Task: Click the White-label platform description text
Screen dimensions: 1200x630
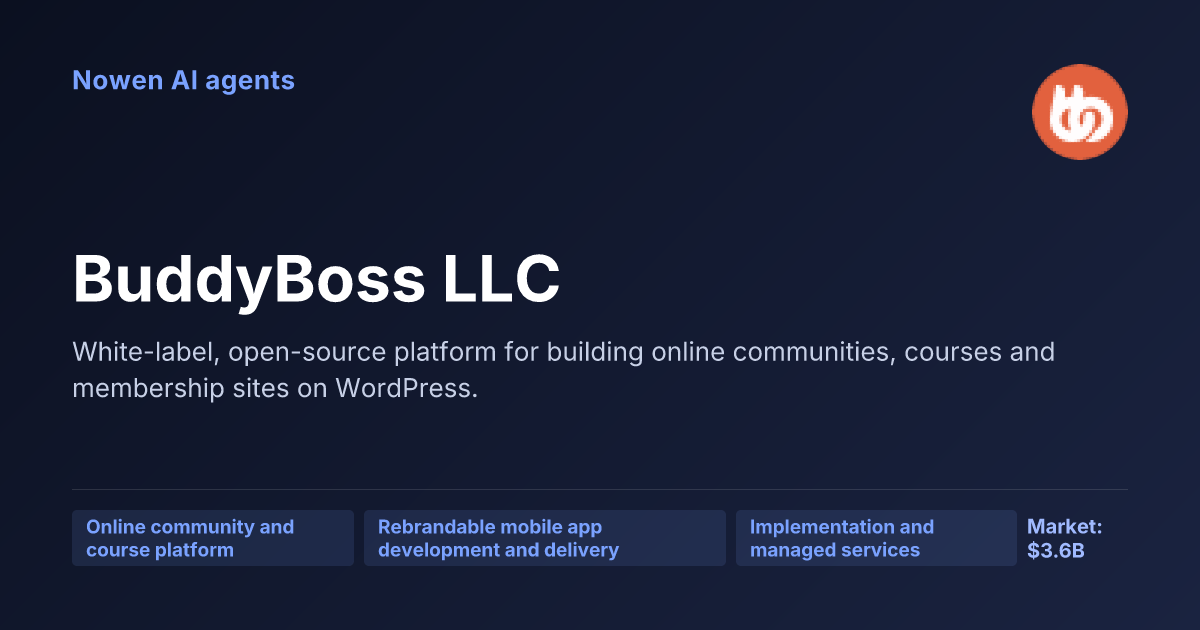Action: click(563, 370)
